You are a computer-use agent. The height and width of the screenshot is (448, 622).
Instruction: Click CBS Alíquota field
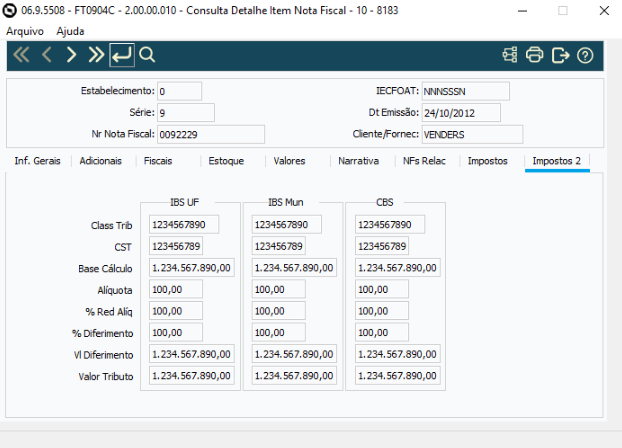tap(382, 289)
